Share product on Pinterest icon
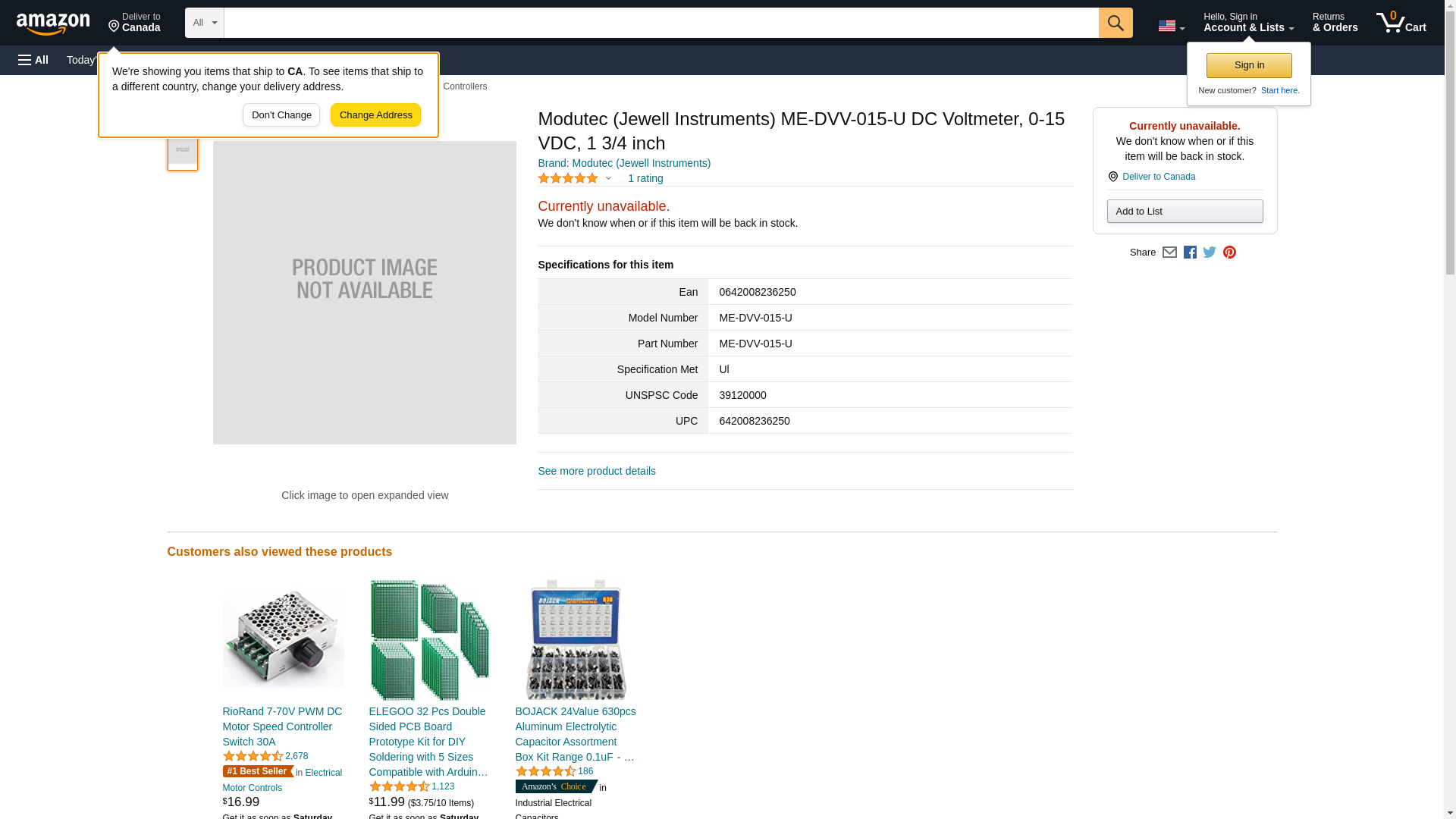 [x=1229, y=253]
